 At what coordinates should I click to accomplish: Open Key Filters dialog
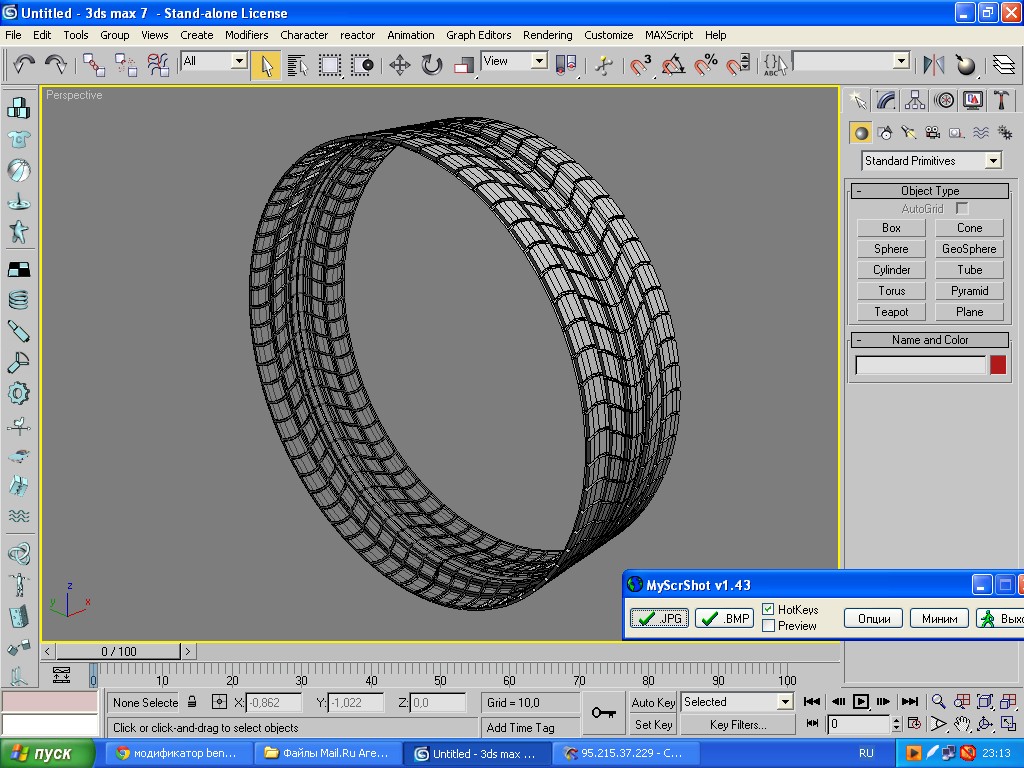[x=738, y=724]
